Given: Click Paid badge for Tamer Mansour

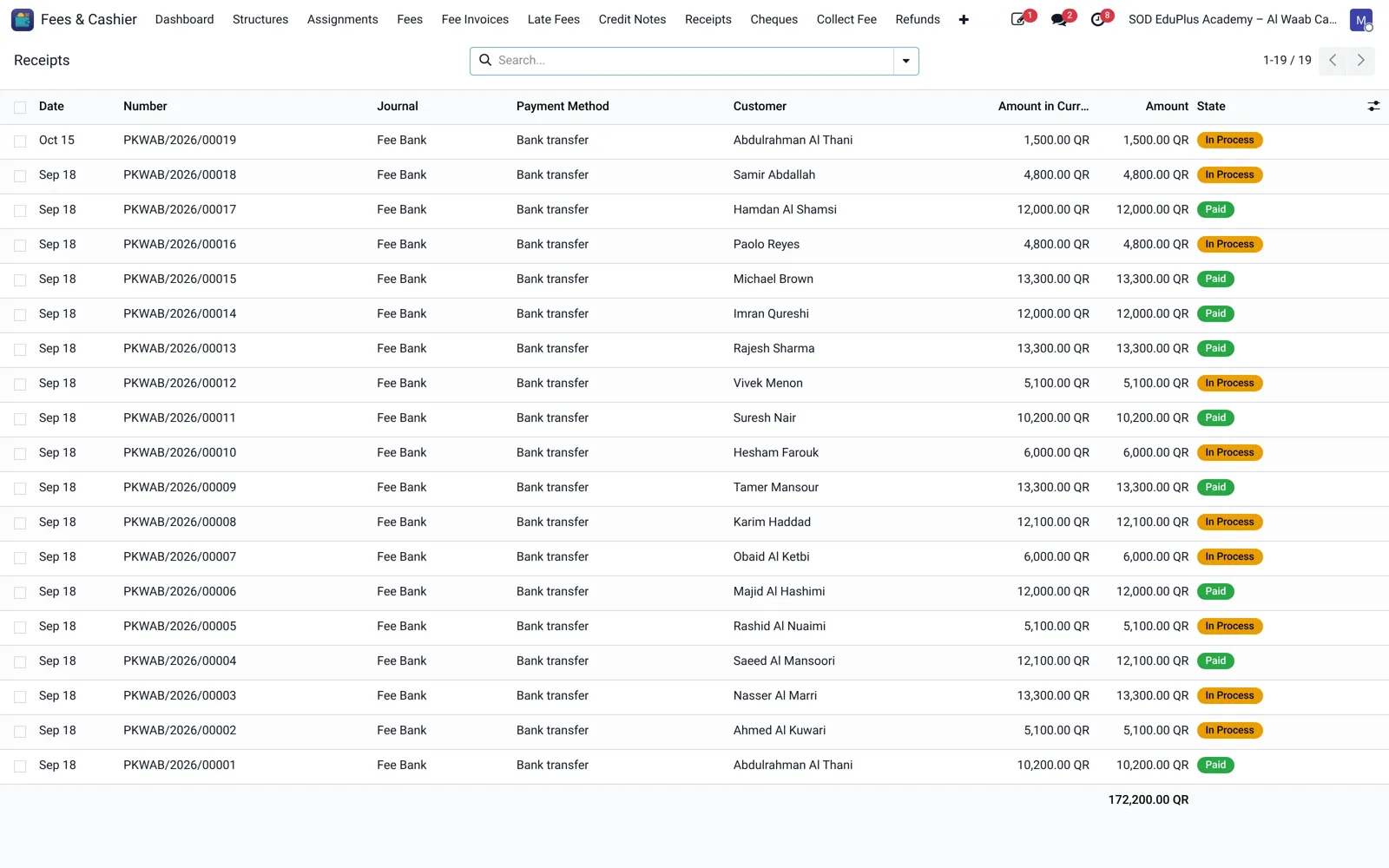Looking at the screenshot, I should [1215, 487].
